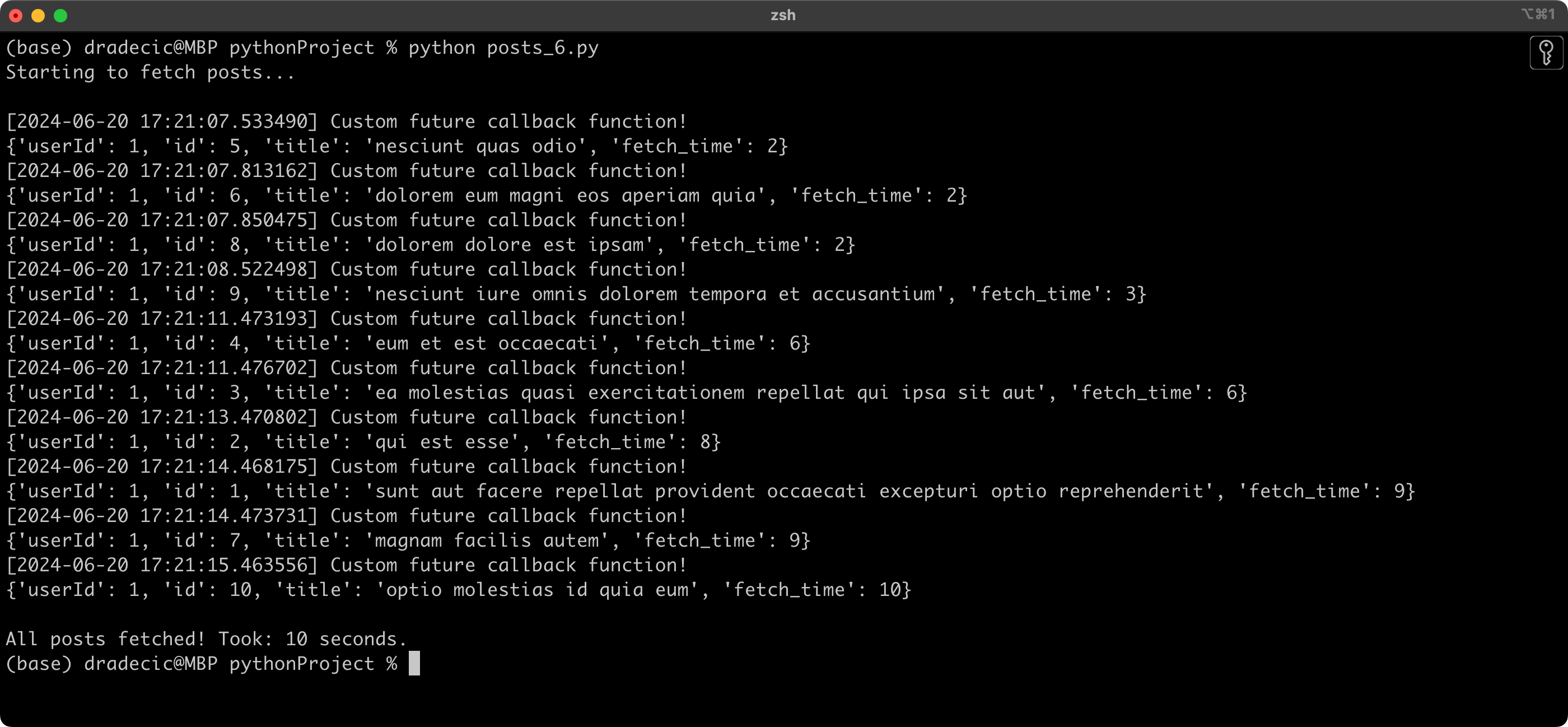Click the zsh window title

783,15
